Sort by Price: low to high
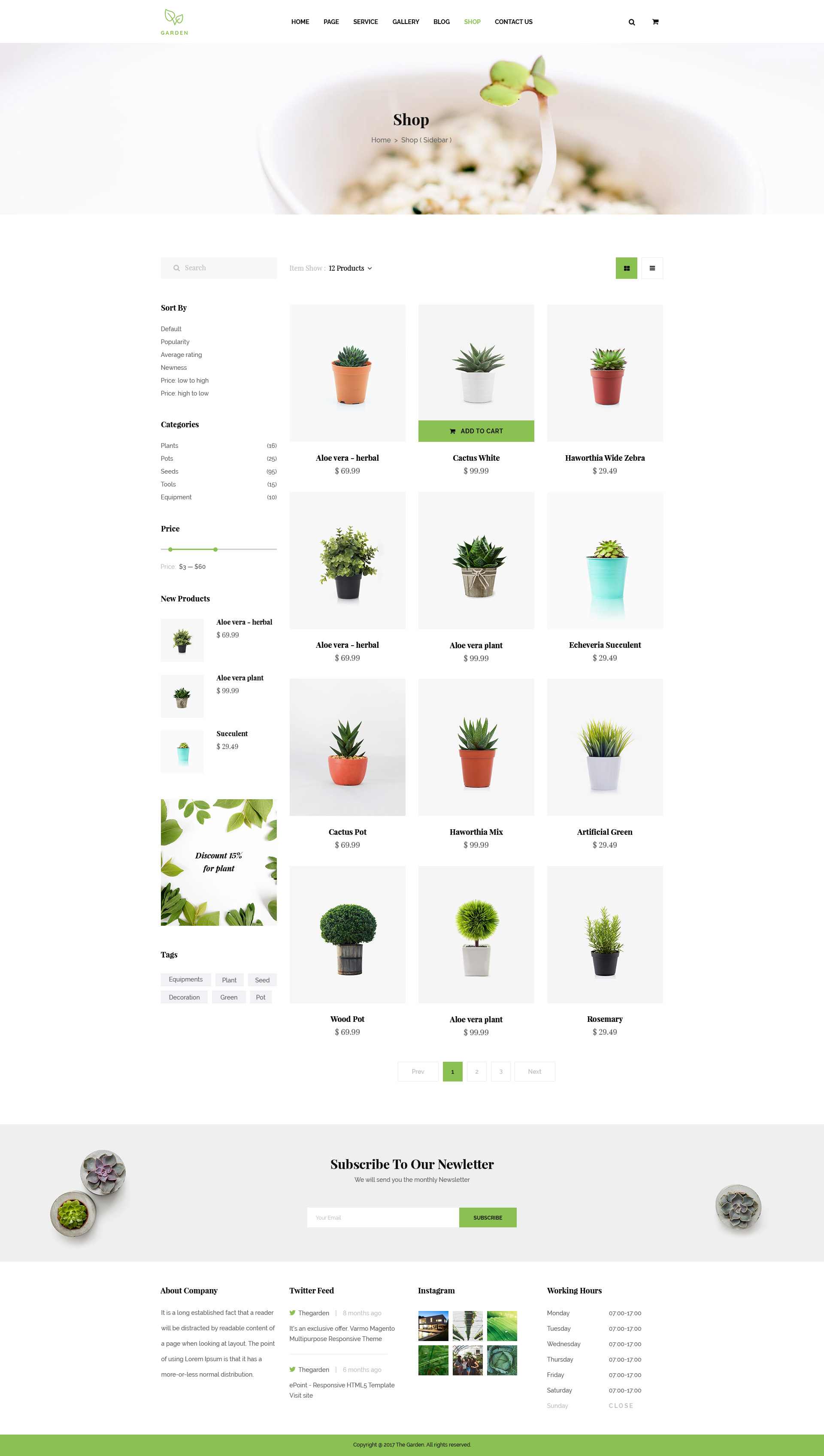 (x=185, y=381)
